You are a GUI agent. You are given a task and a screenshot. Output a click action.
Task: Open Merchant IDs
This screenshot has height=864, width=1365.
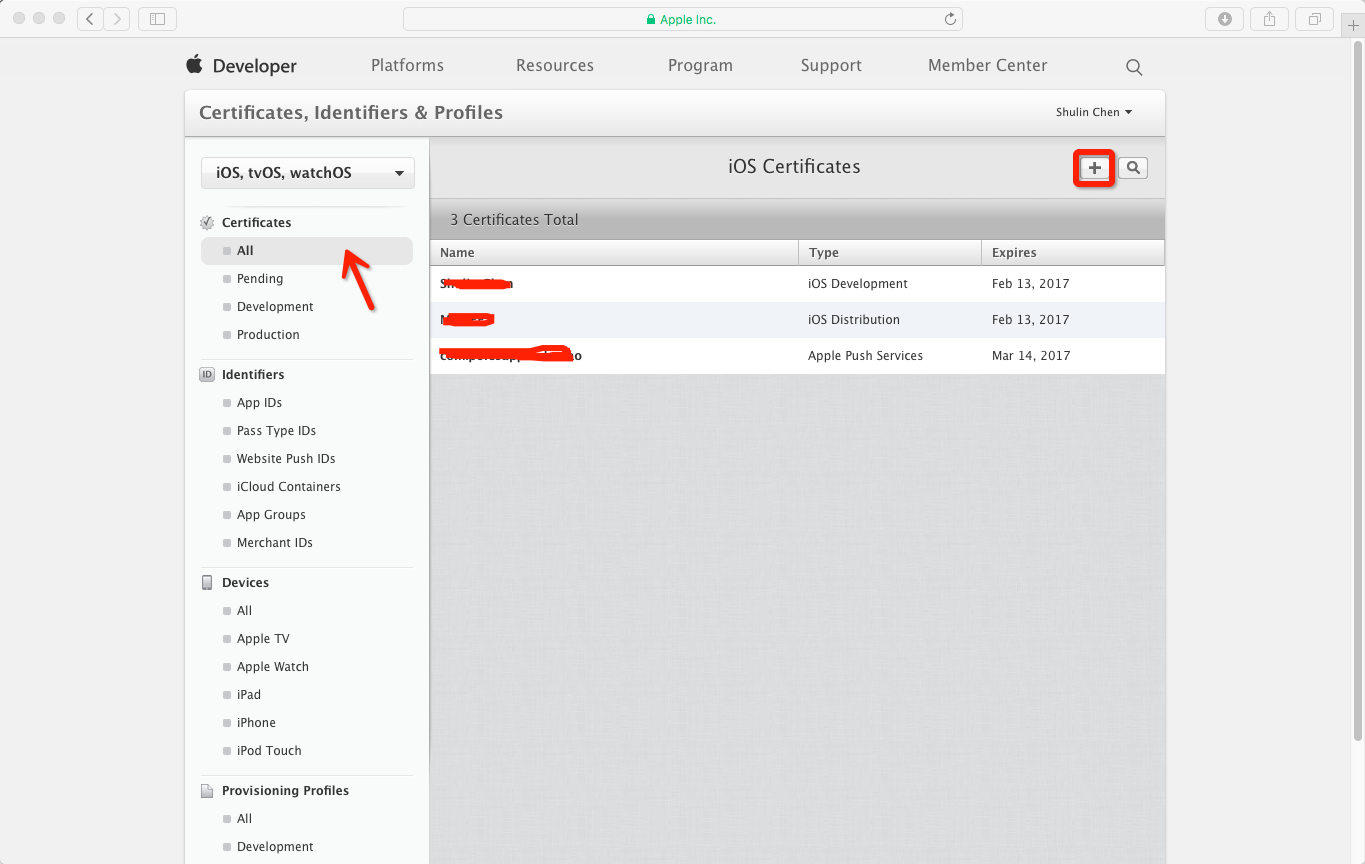tap(274, 543)
